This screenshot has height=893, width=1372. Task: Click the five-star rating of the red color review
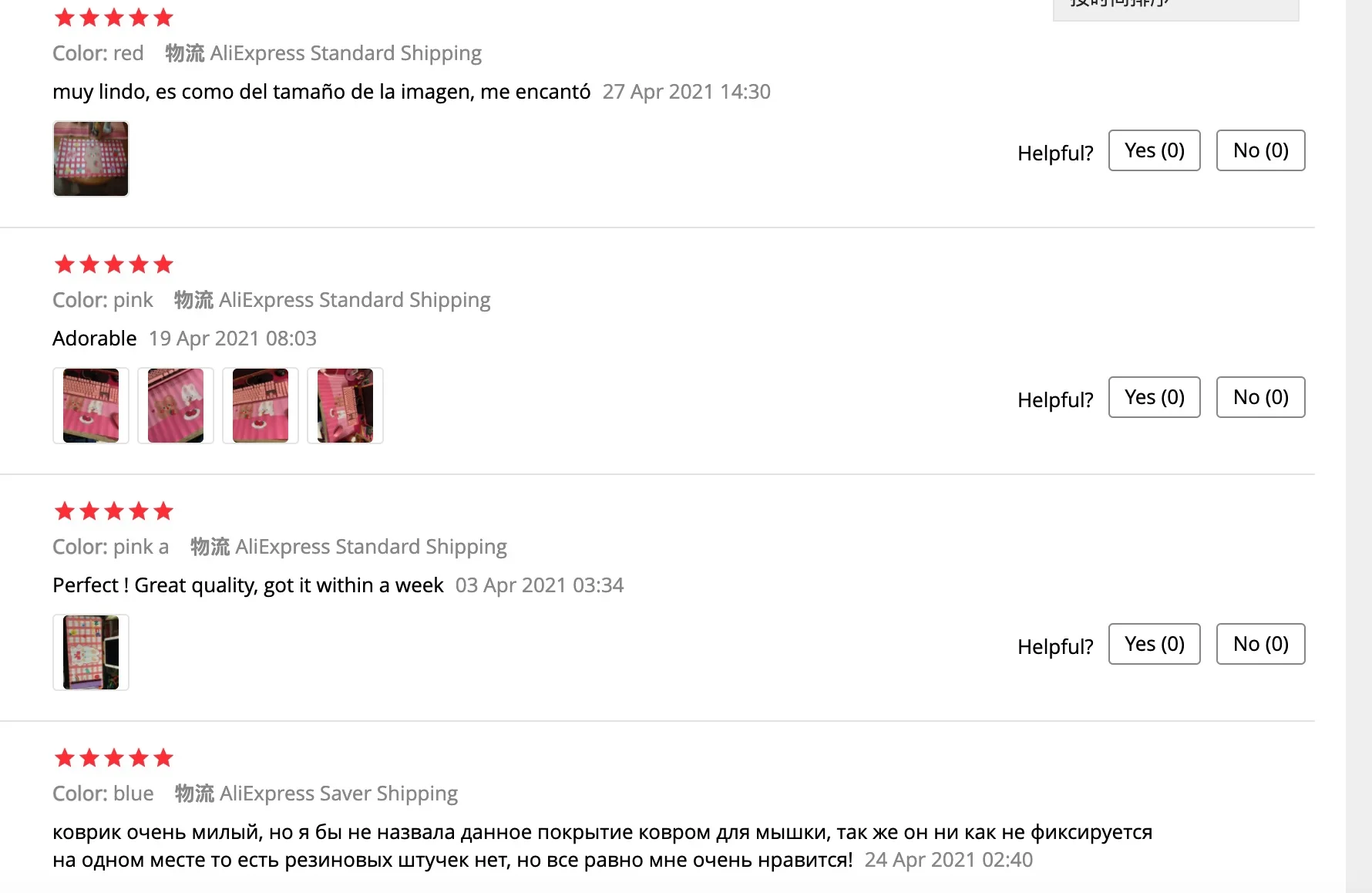point(114,17)
